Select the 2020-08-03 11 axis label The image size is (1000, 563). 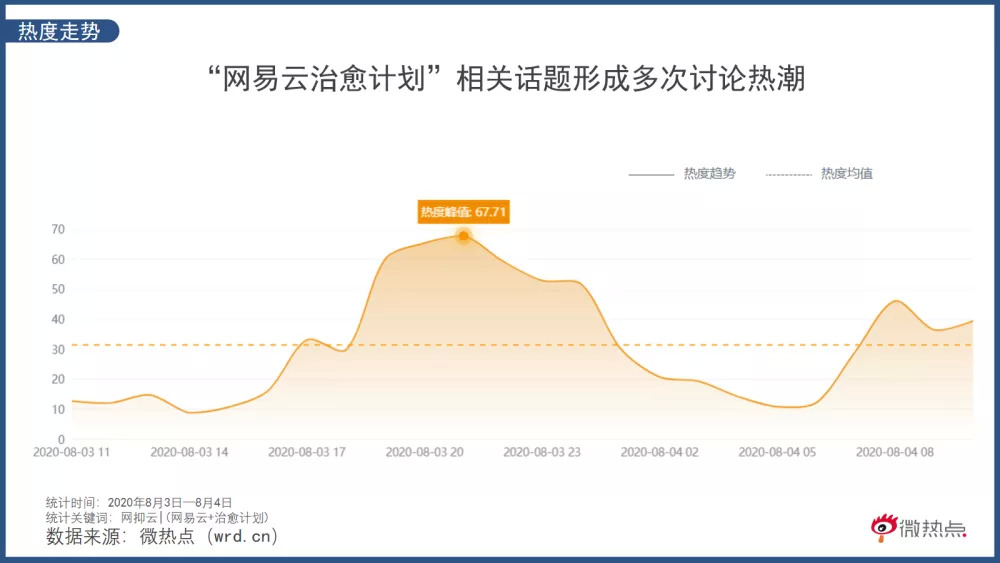(72, 452)
